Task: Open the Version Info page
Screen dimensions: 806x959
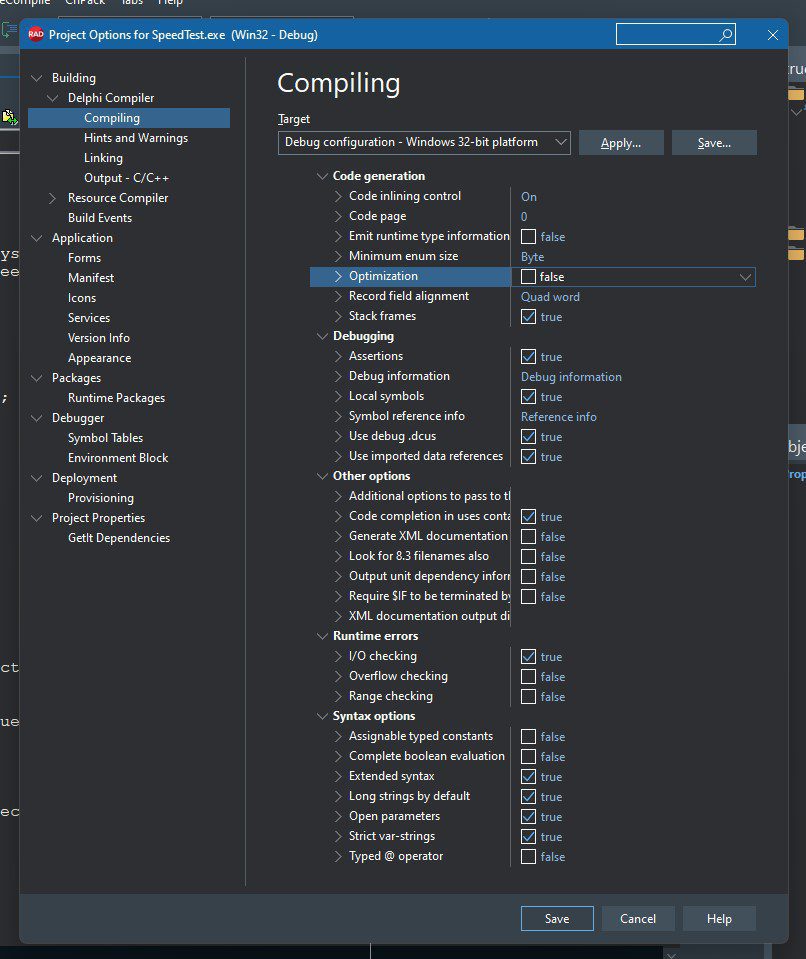Action: point(98,338)
